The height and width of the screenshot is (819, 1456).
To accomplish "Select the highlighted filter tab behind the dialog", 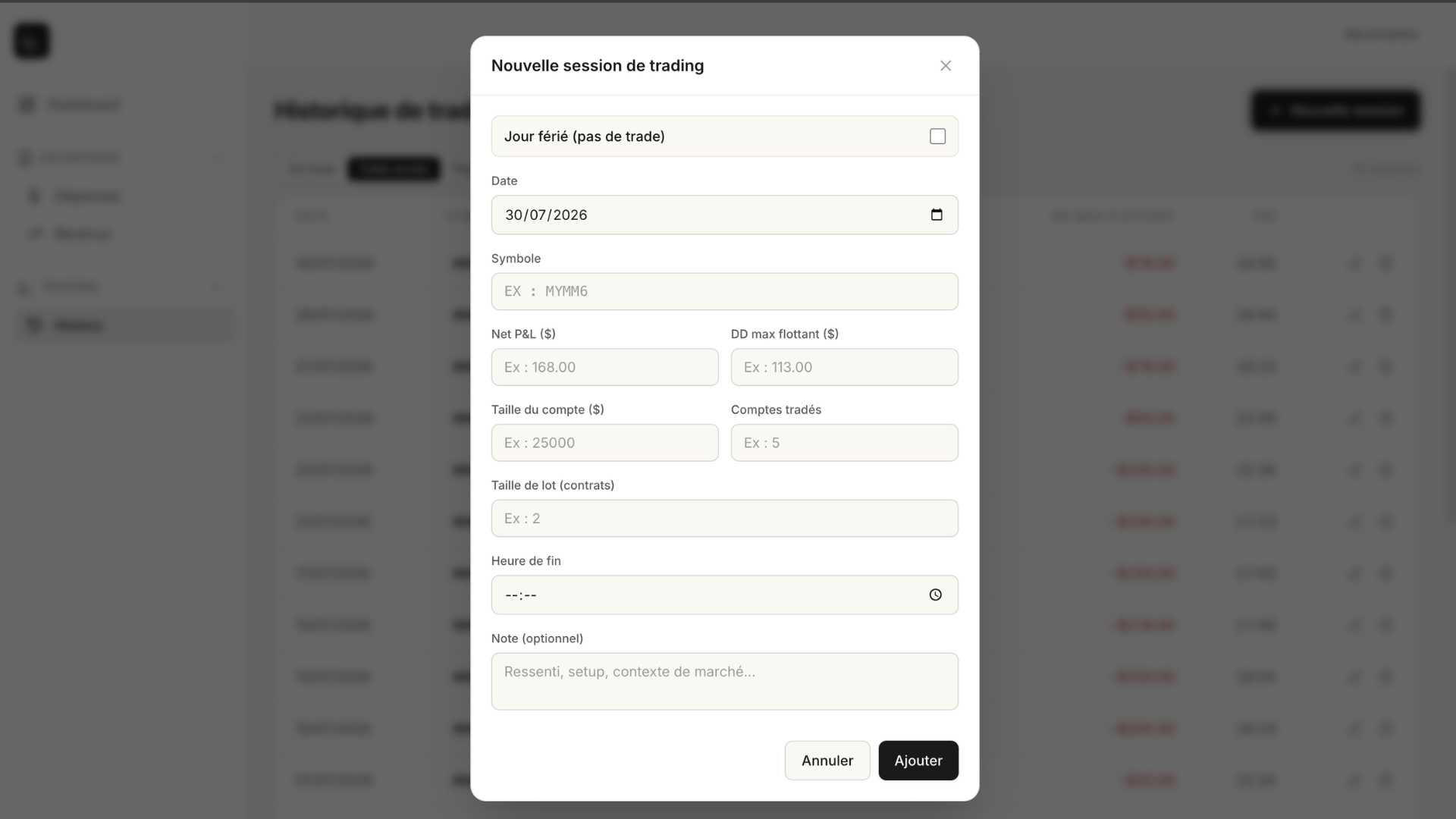I will 394,168.
